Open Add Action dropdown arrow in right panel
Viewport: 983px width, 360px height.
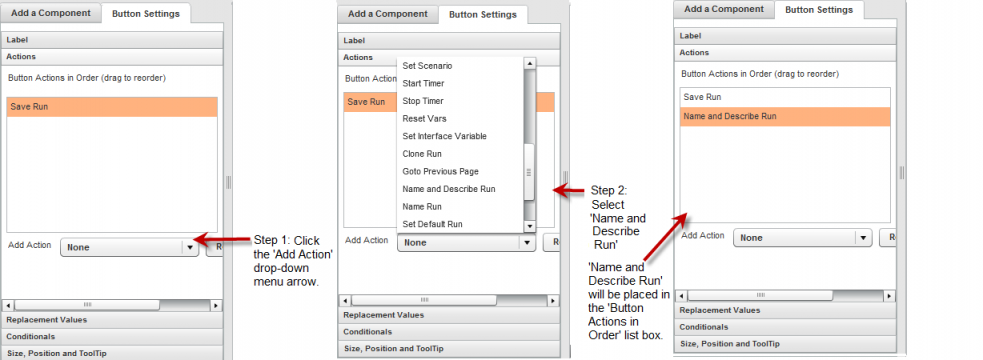pos(864,238)
